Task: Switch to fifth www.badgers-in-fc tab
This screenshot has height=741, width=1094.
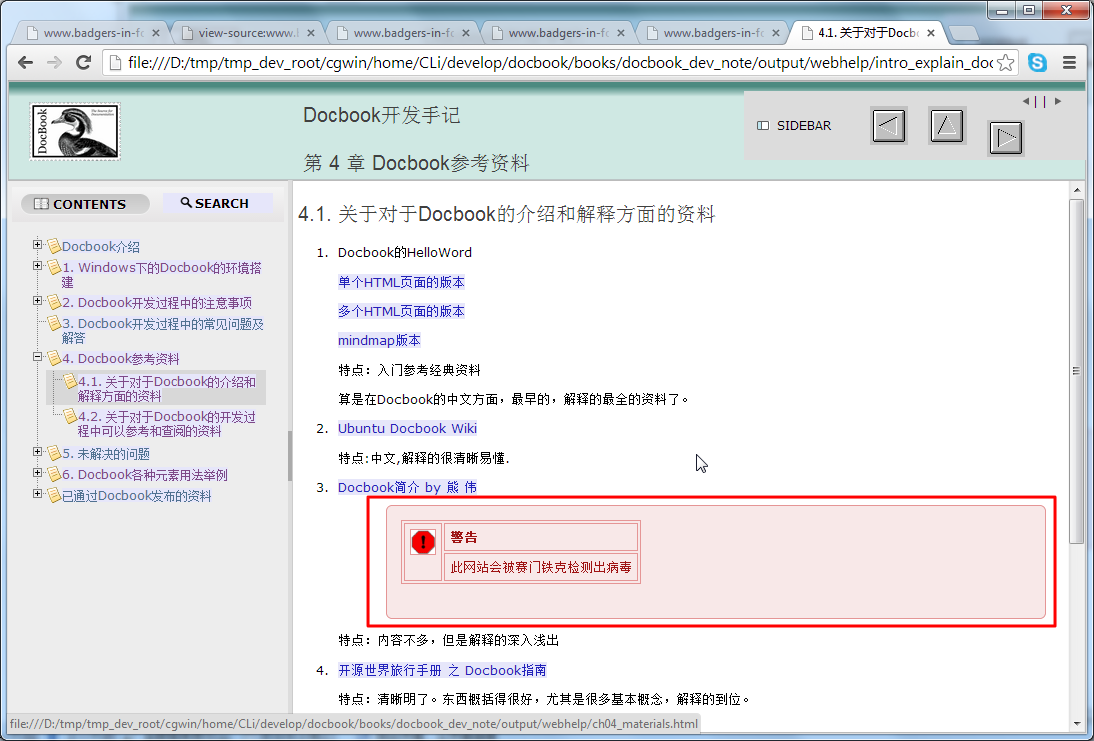Action: tap(712, 33)
